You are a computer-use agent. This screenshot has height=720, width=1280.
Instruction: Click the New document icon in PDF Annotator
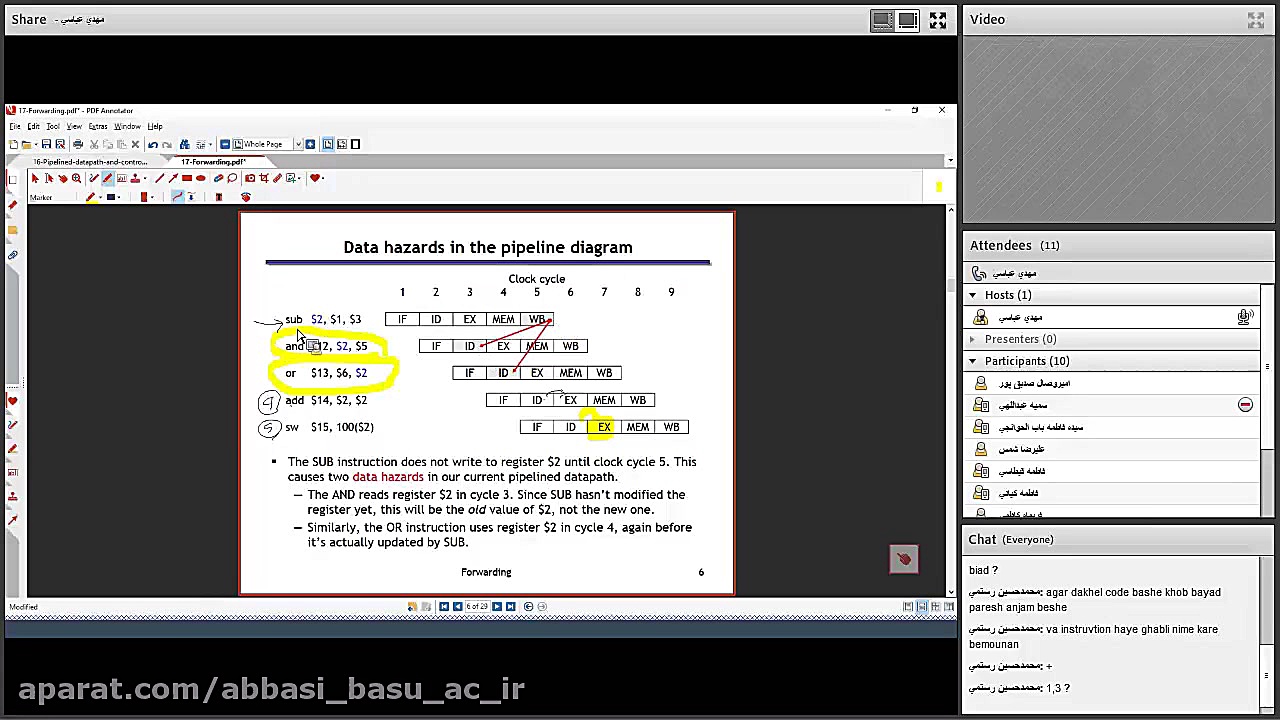pos(13,144)
